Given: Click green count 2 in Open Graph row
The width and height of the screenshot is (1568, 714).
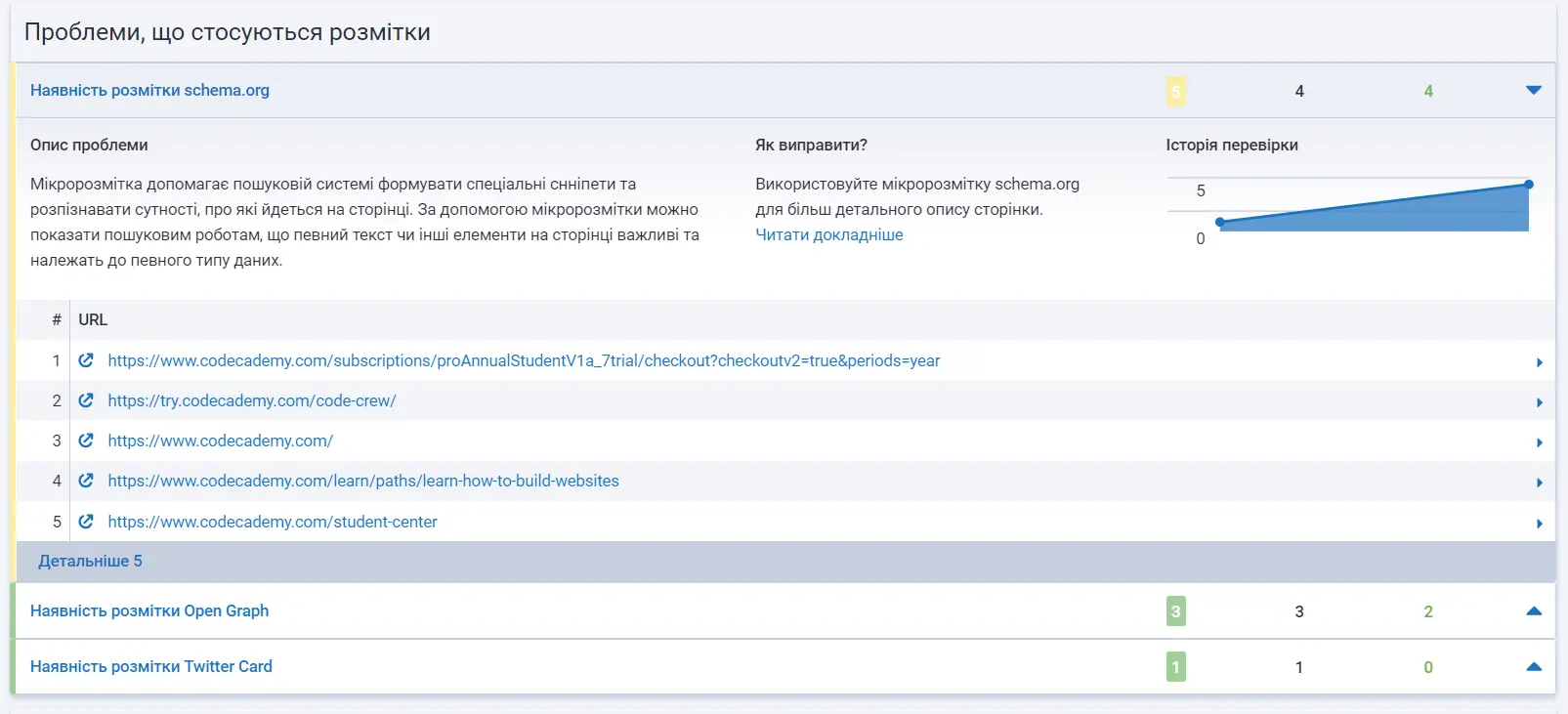Looking at the screenshot, I should (1428, 611).
